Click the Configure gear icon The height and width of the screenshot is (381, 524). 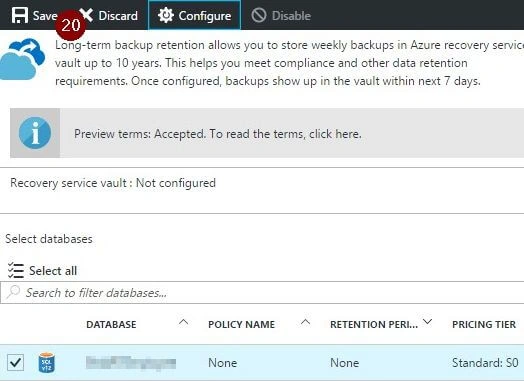166,15
